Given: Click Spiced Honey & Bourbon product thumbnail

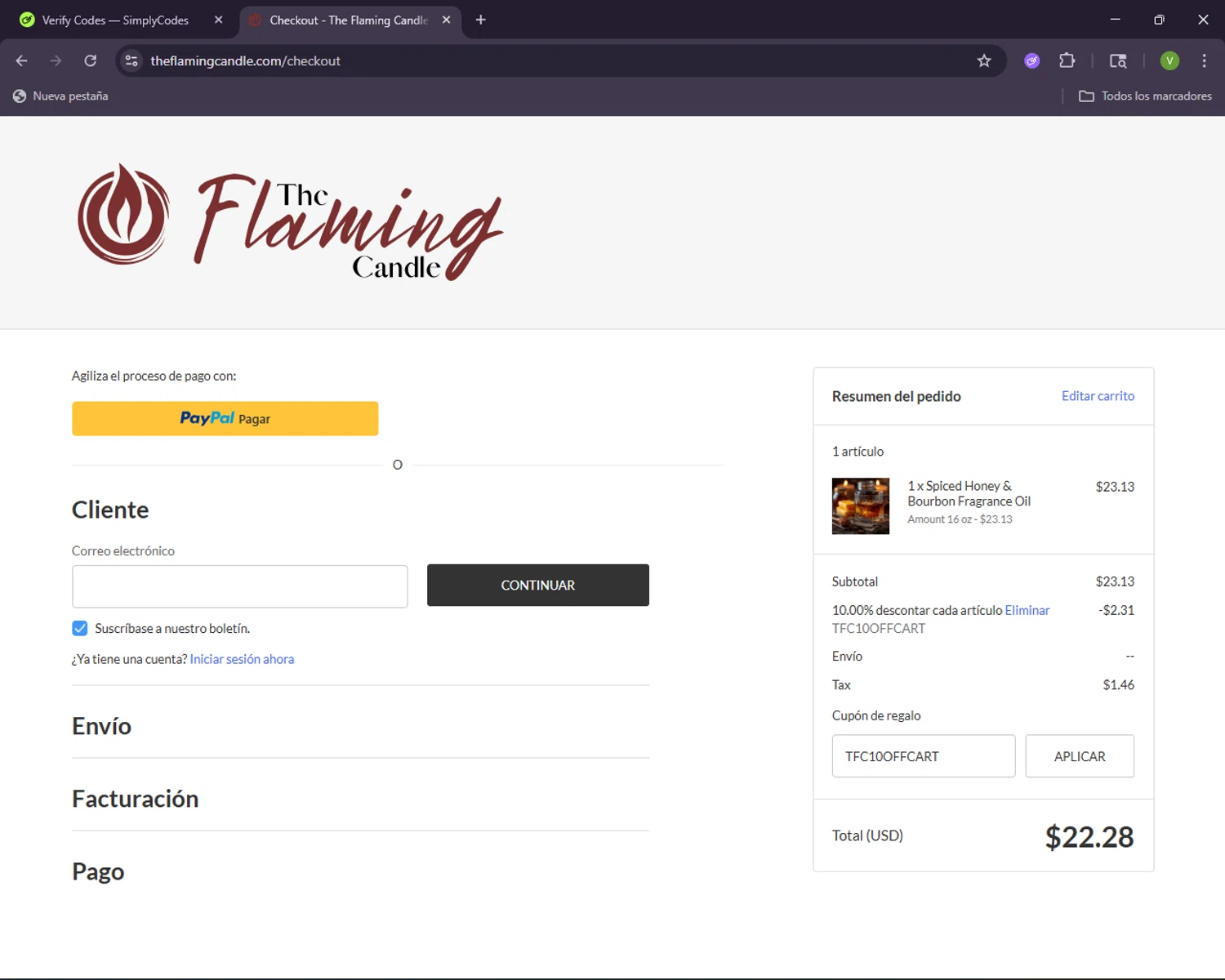Looking at the screenshot, I should pos(860,506).
